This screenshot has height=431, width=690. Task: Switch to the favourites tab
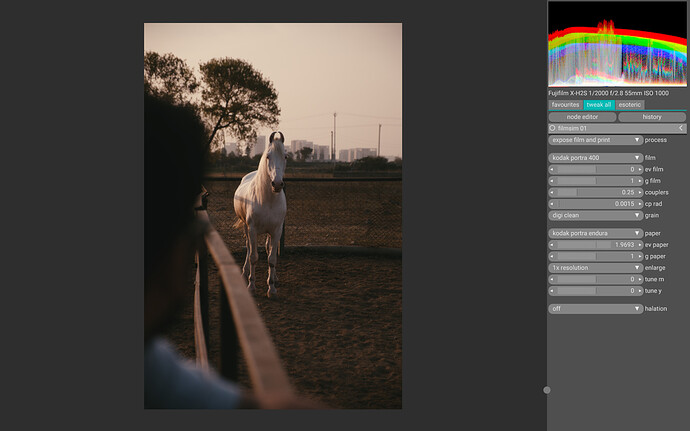[565, 105]
